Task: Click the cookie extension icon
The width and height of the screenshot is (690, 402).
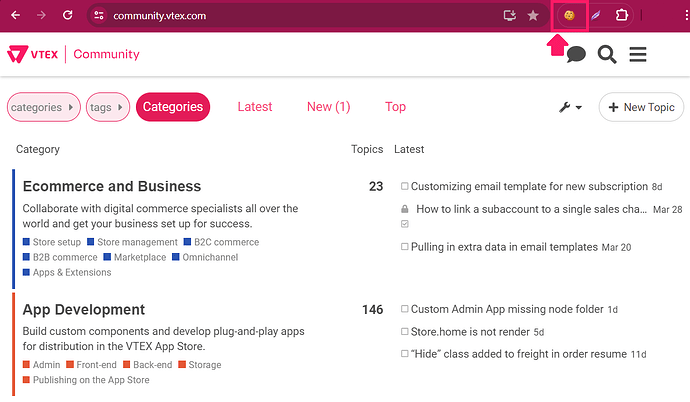Action: (568, 16)
